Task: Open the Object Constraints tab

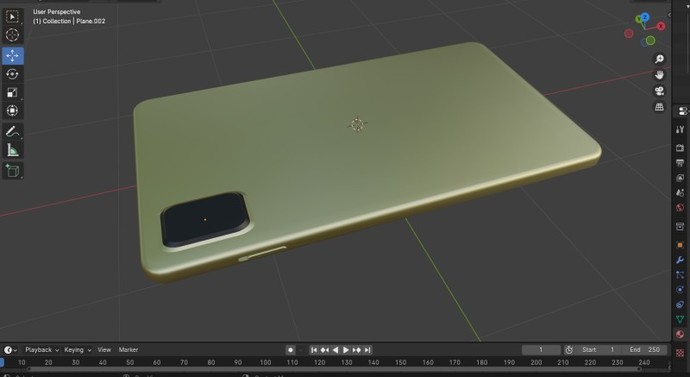Action: point(680,304)
